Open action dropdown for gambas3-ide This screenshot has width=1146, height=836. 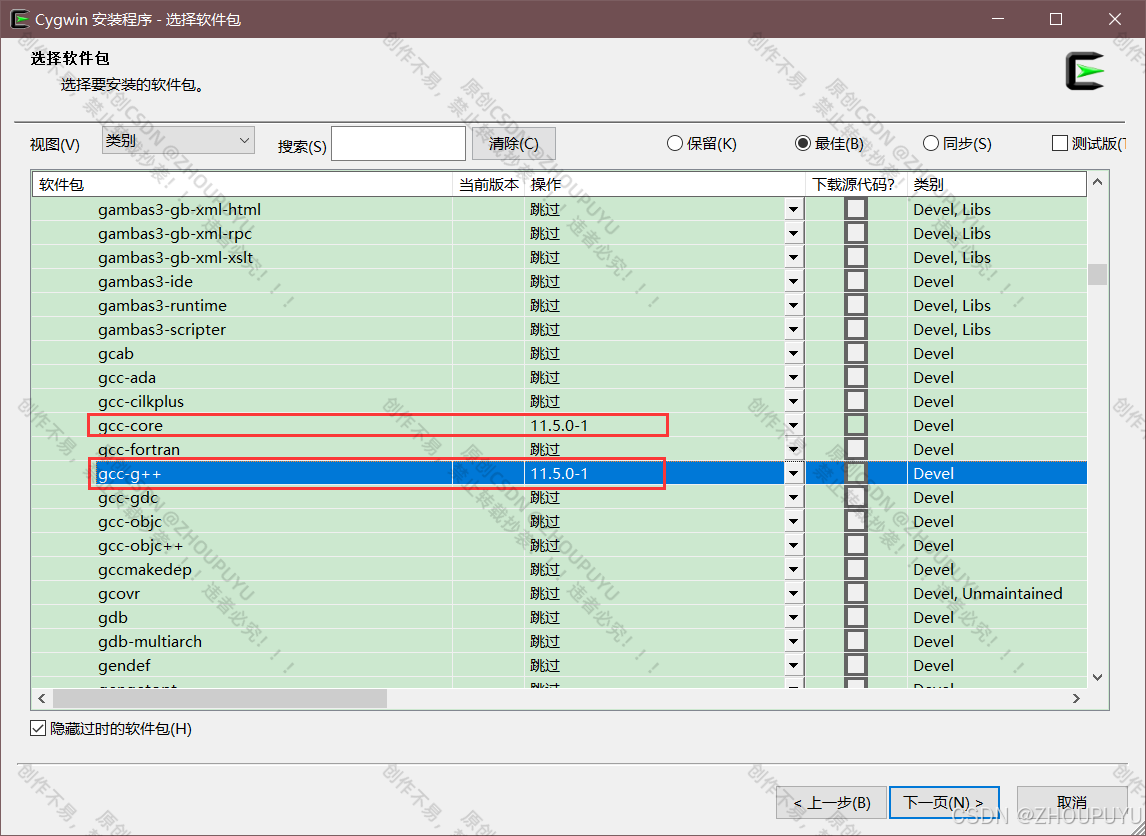(x=794, y=281)
